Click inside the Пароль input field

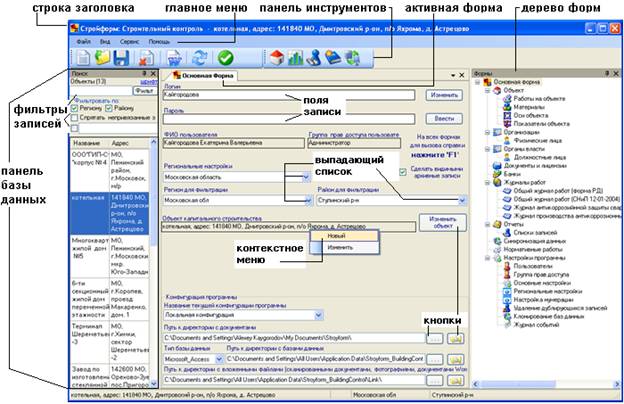tap(289, 119)
